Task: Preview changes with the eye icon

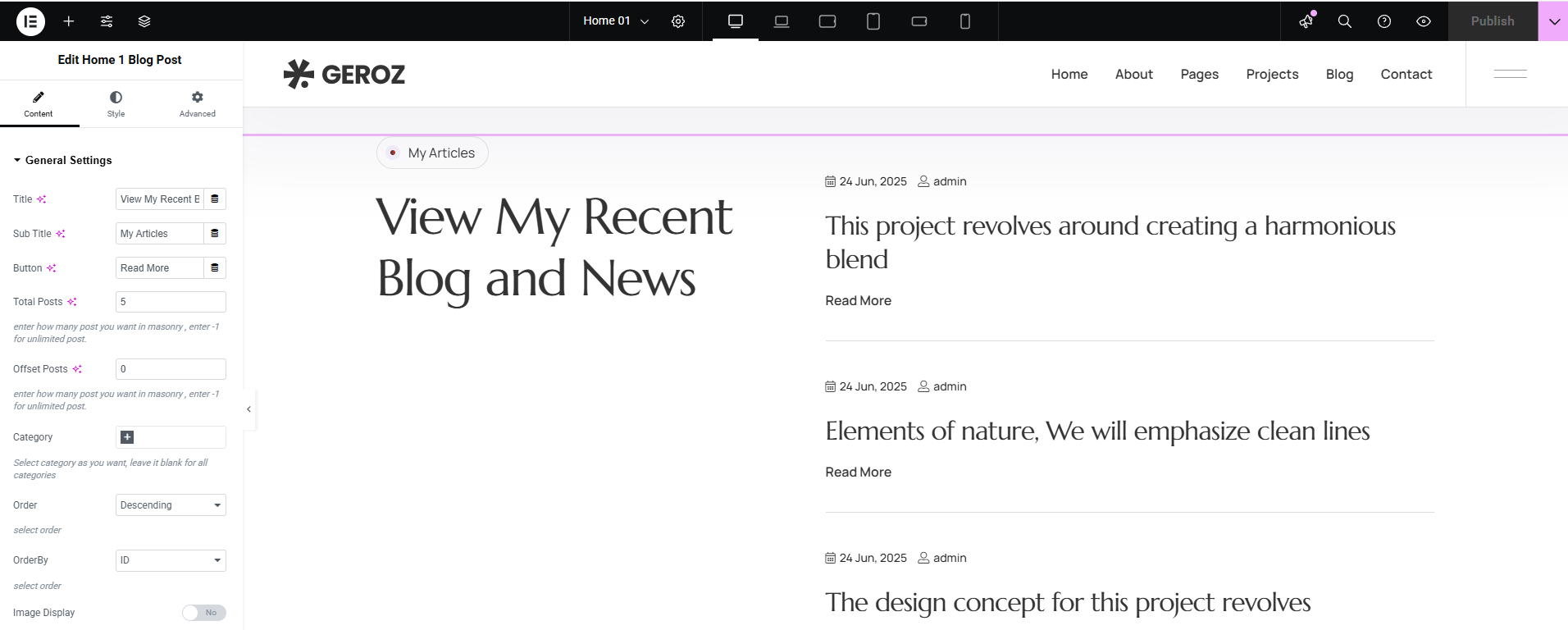Action: [x=1424, y=21]
